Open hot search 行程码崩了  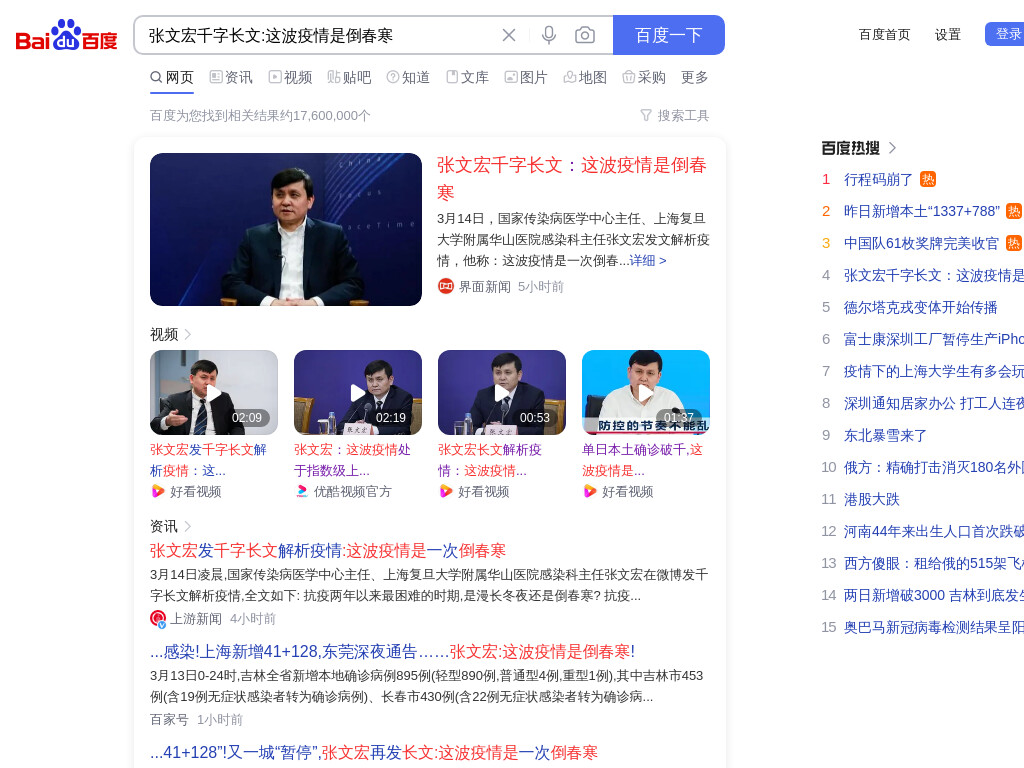[878, 180]
